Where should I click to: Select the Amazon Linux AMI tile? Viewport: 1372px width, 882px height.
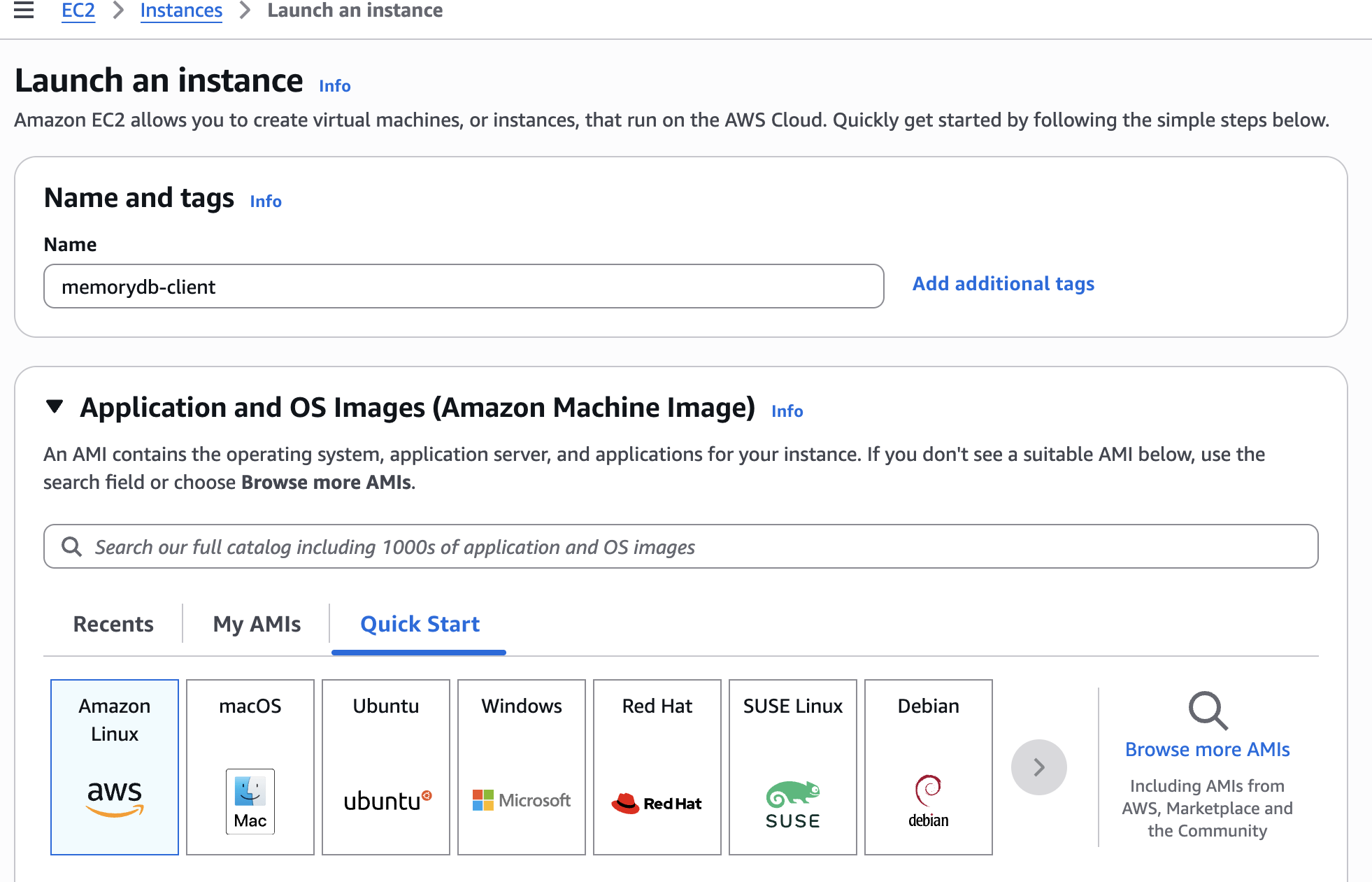(x=115, y=767)
